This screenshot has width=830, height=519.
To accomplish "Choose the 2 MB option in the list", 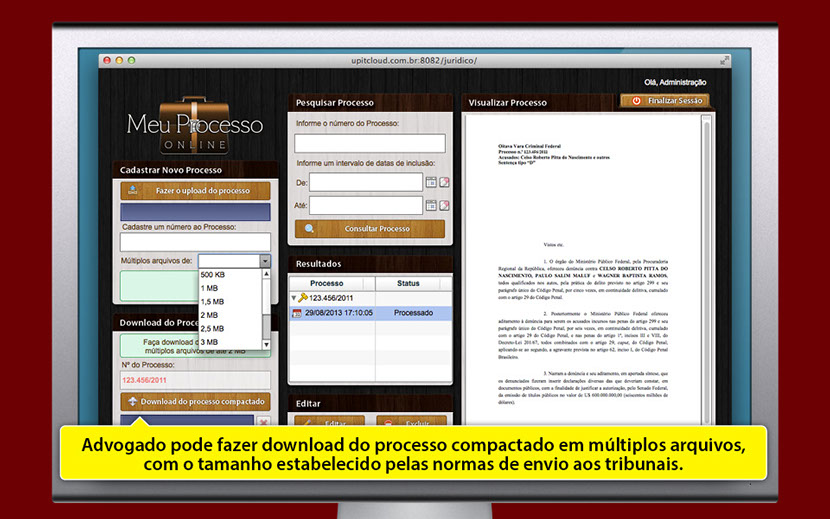I will [209, 315].
